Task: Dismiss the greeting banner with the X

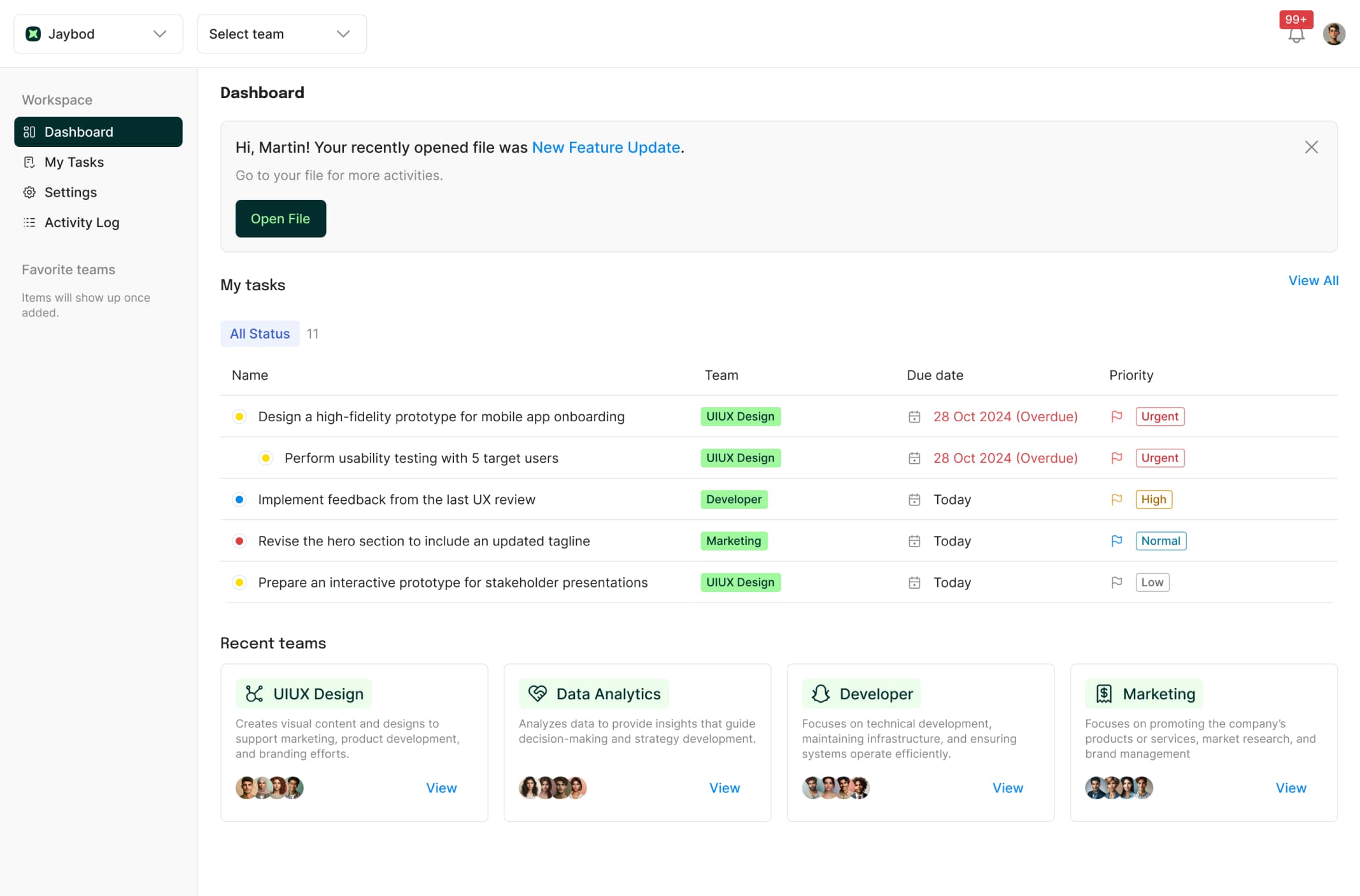Action: (1311, 147)
